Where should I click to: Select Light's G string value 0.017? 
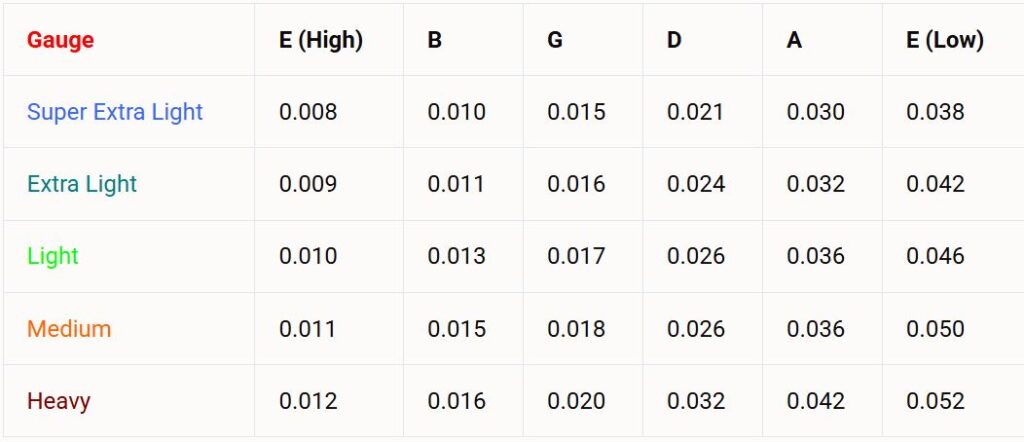click(576, 256)
